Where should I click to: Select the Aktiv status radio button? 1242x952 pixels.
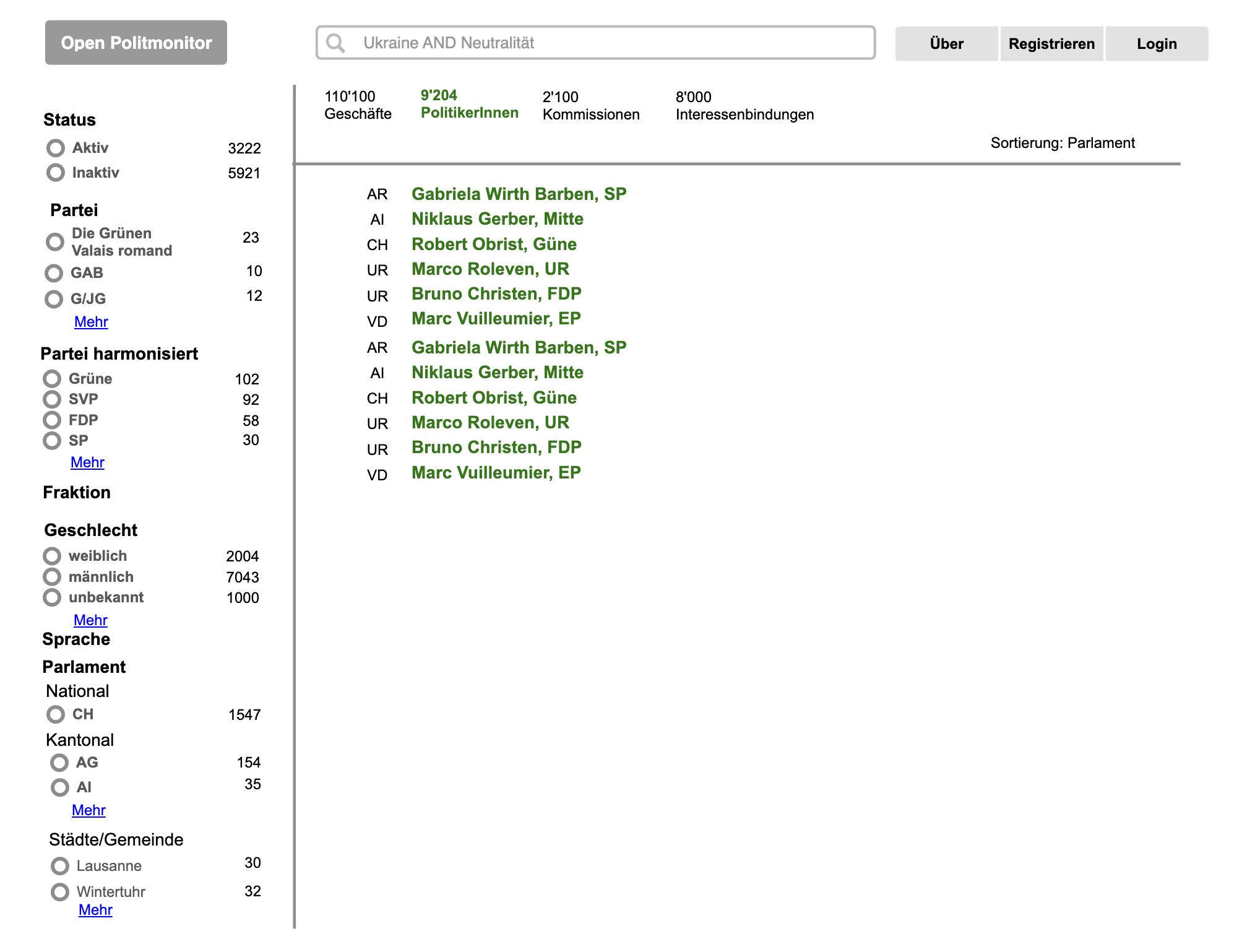pyautogui.click(x=56, y=148)
